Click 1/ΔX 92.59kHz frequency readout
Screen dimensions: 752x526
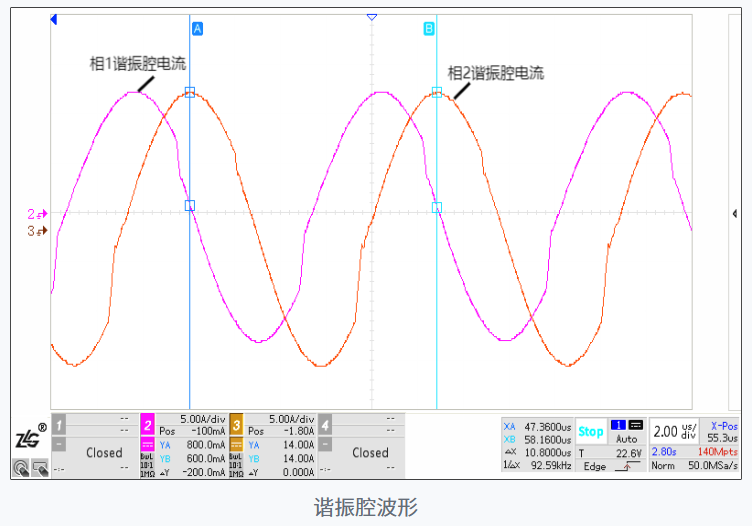pyautogui.click(x=537, y=465)
